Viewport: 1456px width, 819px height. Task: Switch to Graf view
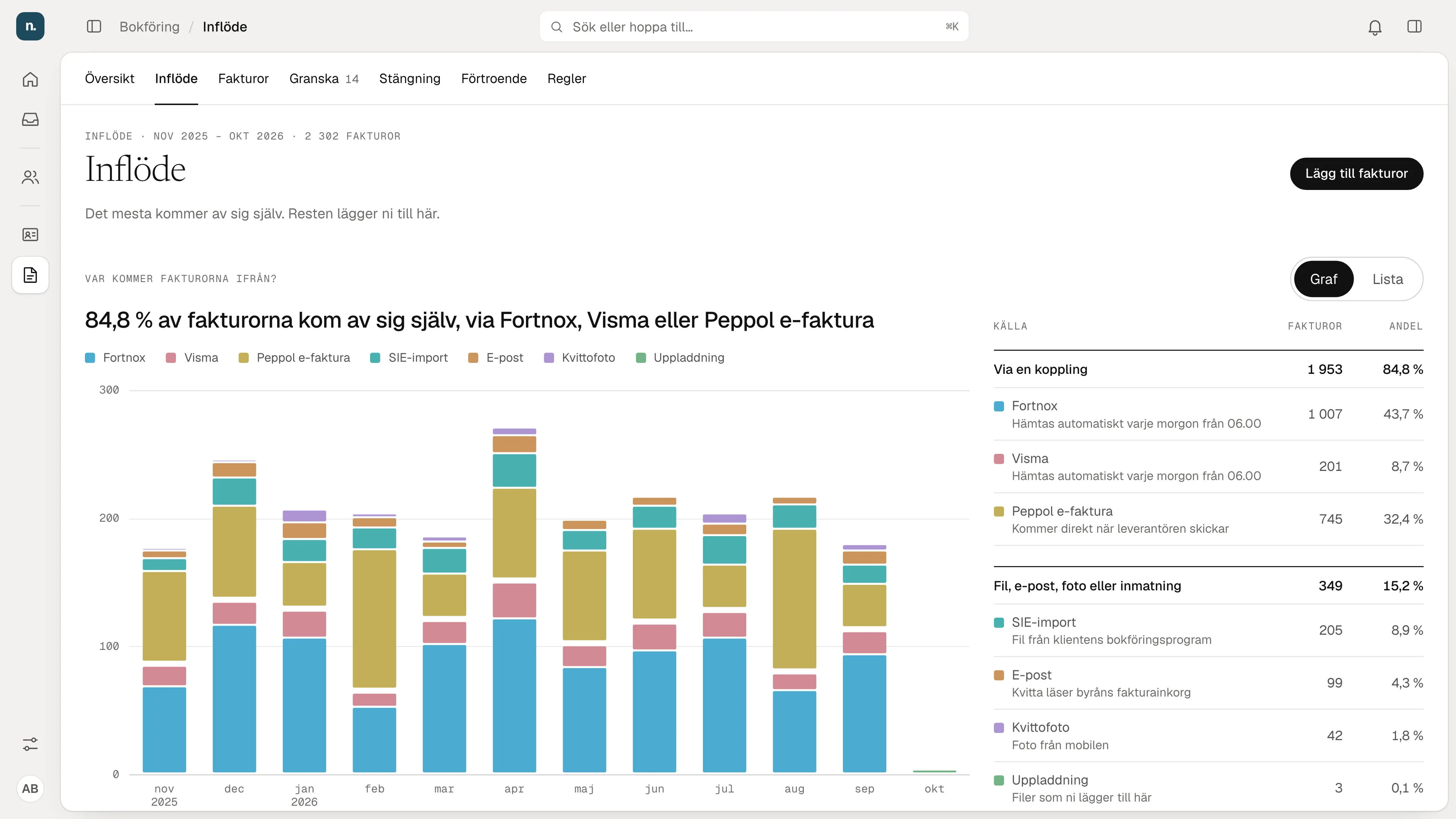[x=1323, y=279]
